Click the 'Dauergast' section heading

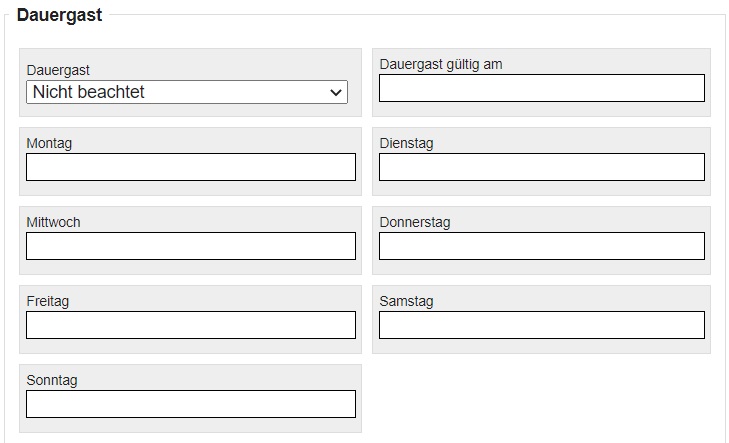(x=59, y=15)
